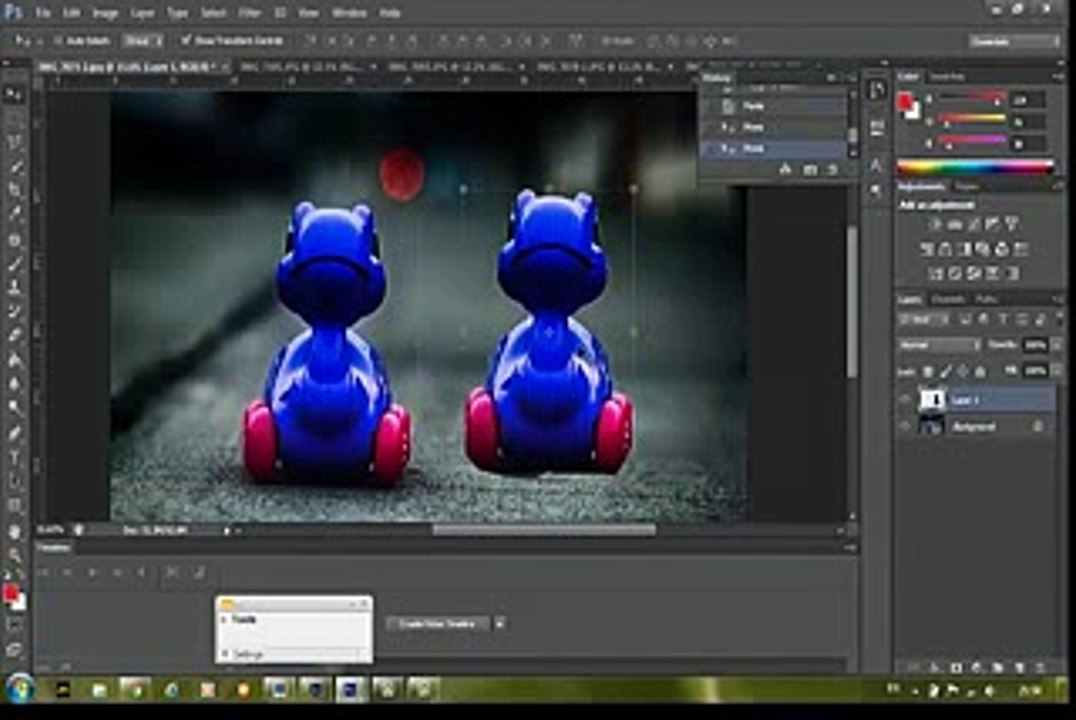Click the Opacity value field in Layers
Viewport: 1076px width, 720px height.
(x=1036, y=345)
